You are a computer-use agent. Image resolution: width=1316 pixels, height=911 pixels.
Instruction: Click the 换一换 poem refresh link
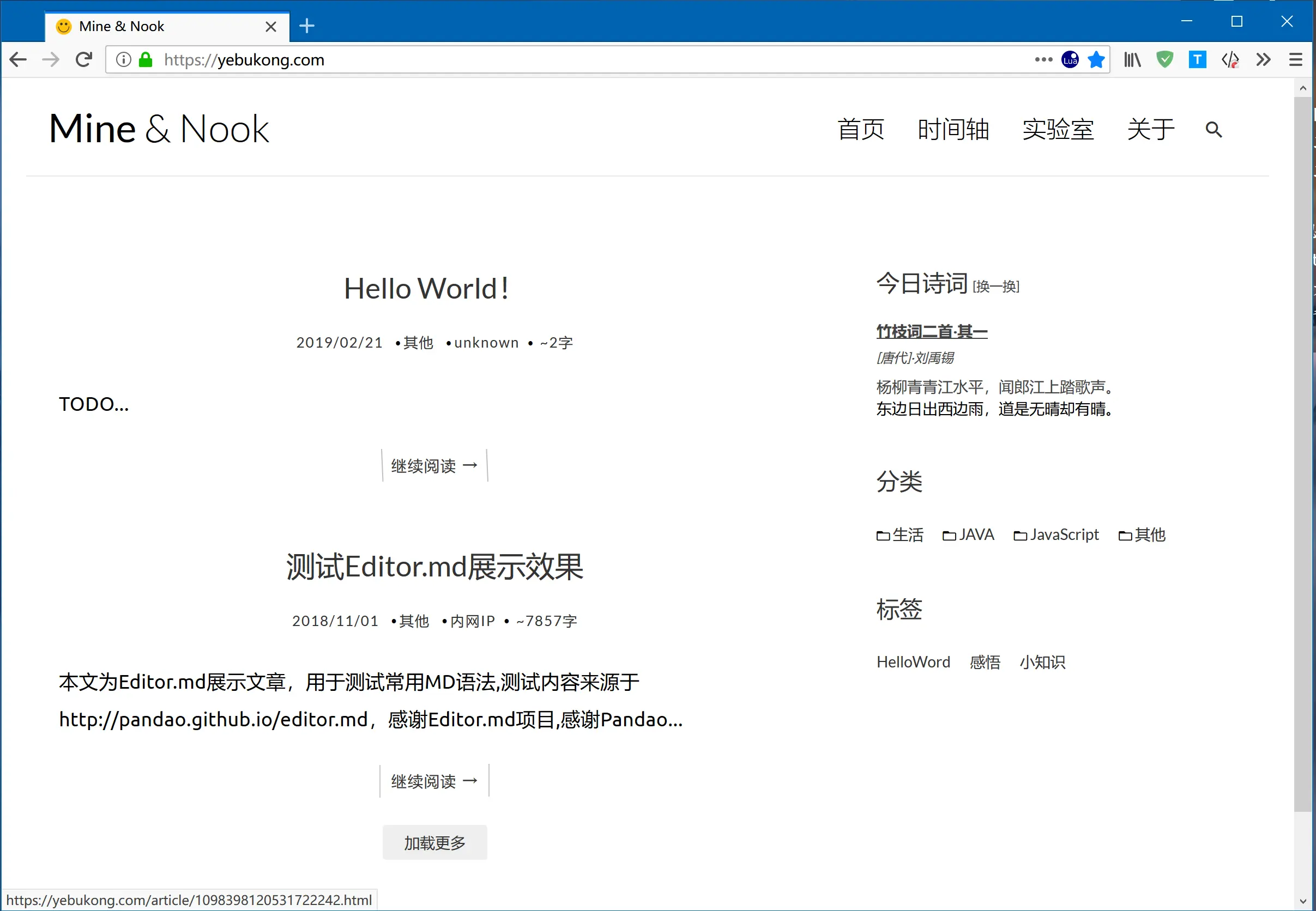click(996, 287)
